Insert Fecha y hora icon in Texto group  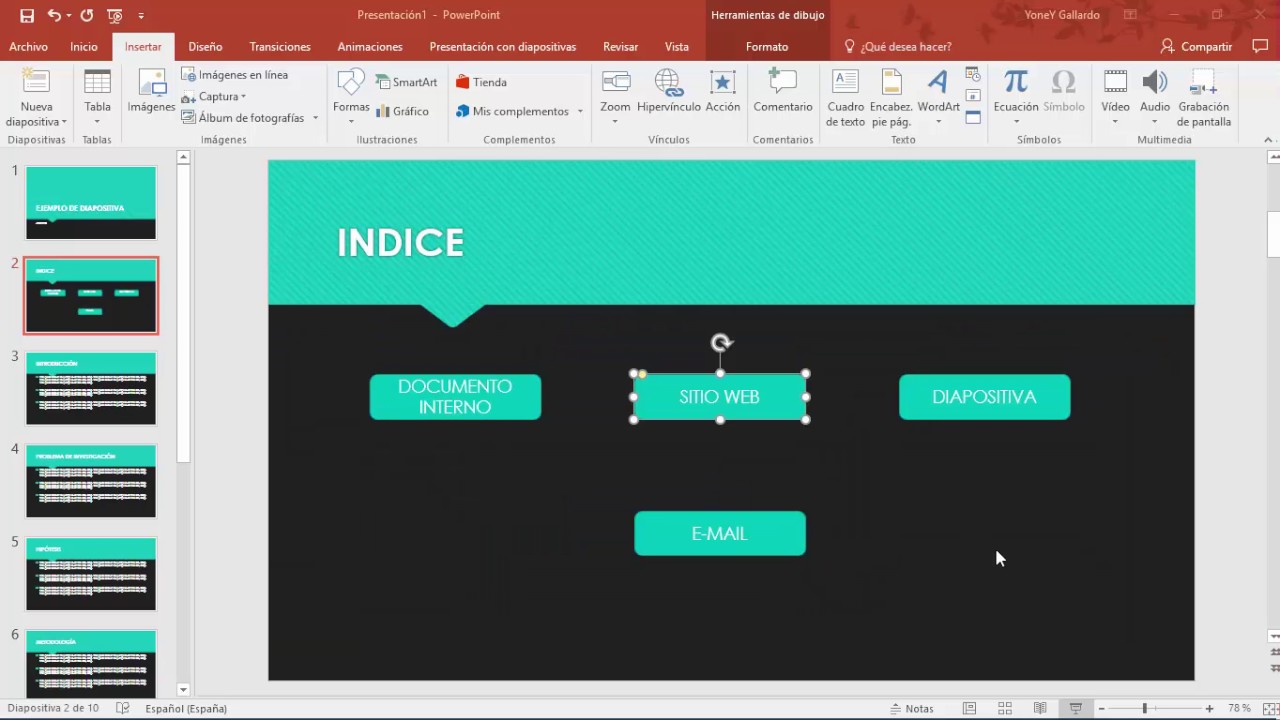(973, 74)
